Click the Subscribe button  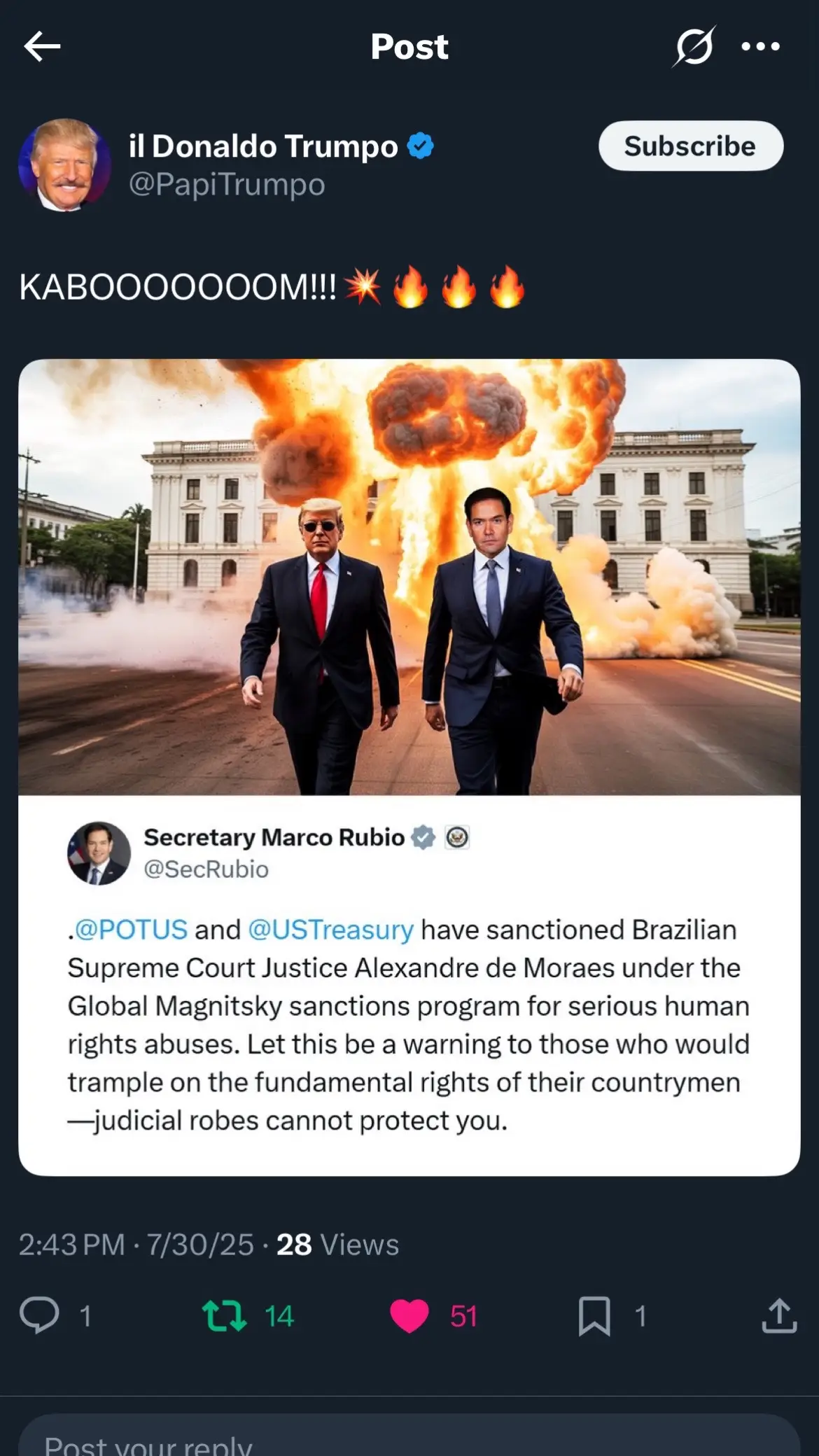pyautogui.click(x=690, y=146)
